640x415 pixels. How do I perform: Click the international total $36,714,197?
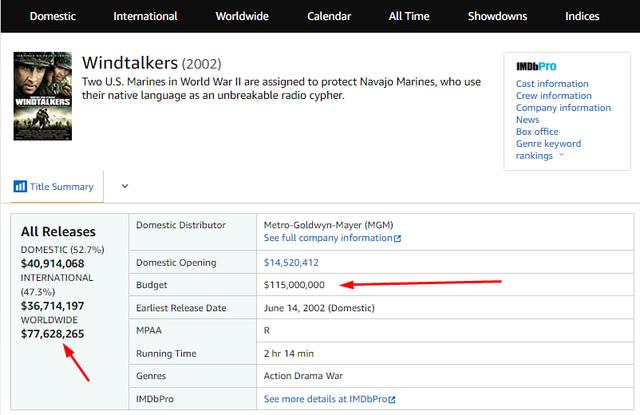pos(52,306)
